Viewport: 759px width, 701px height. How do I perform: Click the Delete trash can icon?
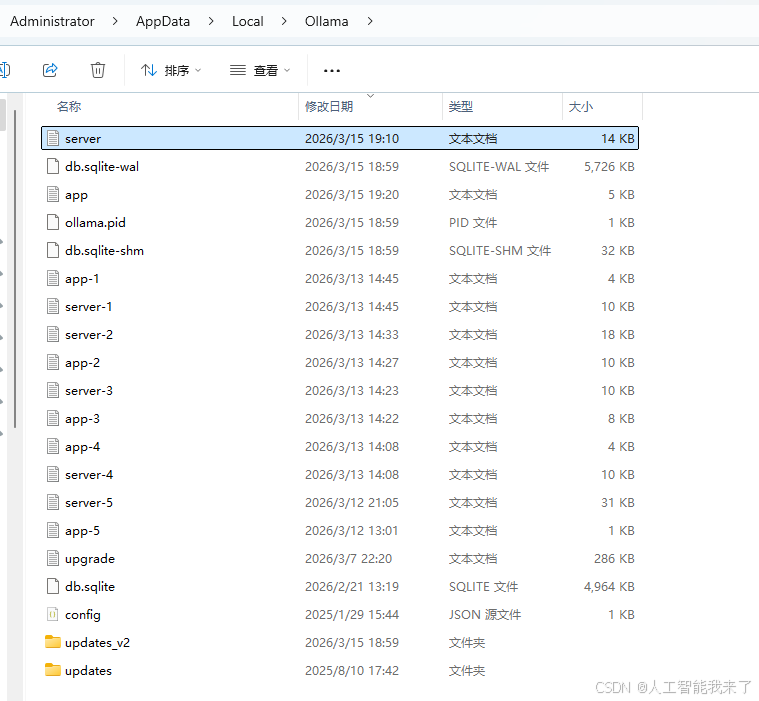(98, 70)
